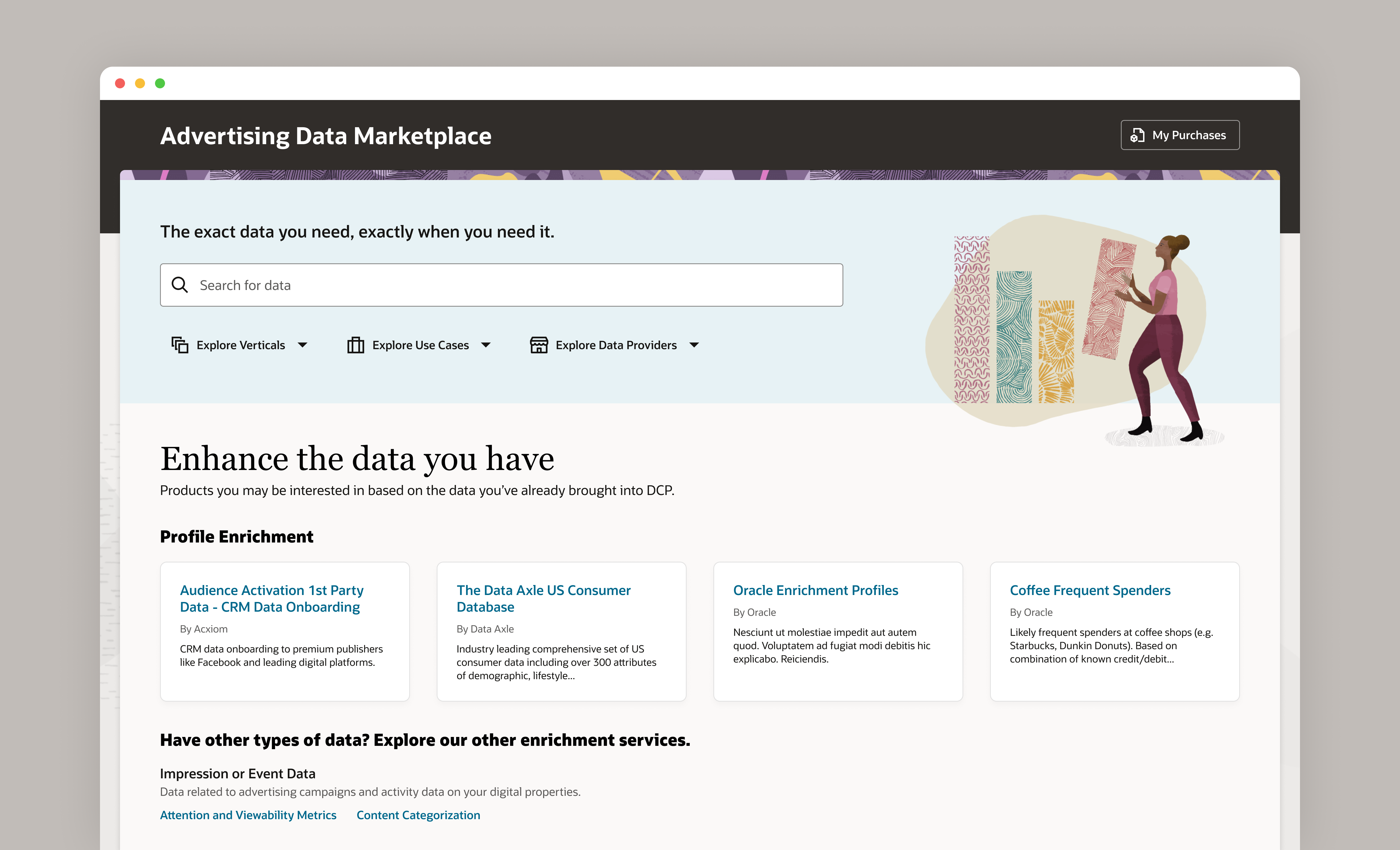Expand the Explore Data Providers dropdown arrow
The image size is (1400, 850).
tap(694, 345)
